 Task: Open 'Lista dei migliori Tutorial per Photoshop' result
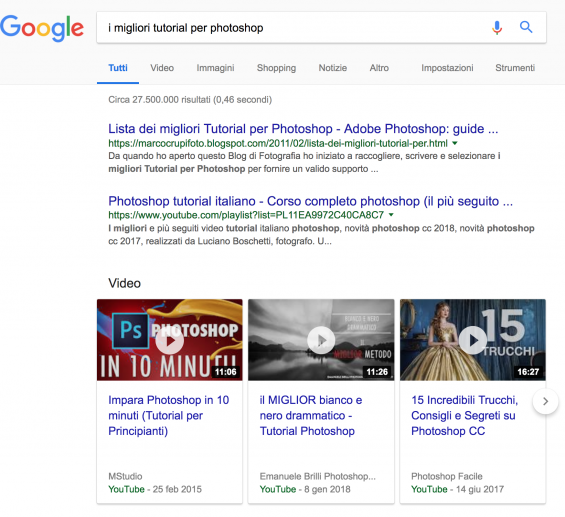click(303, 129)
